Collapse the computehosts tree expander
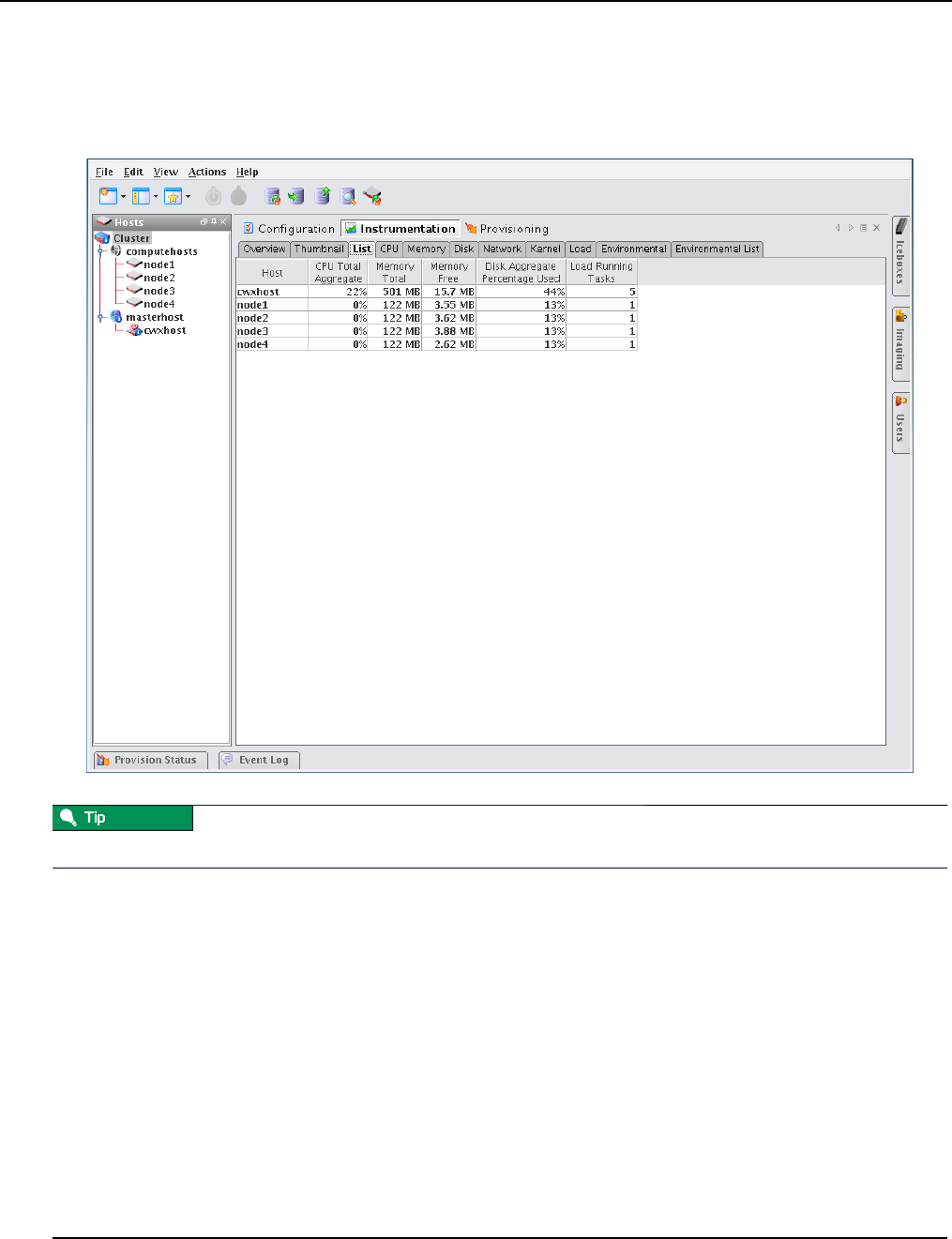This screenshot has width=952, height=1239. [100, 251]
